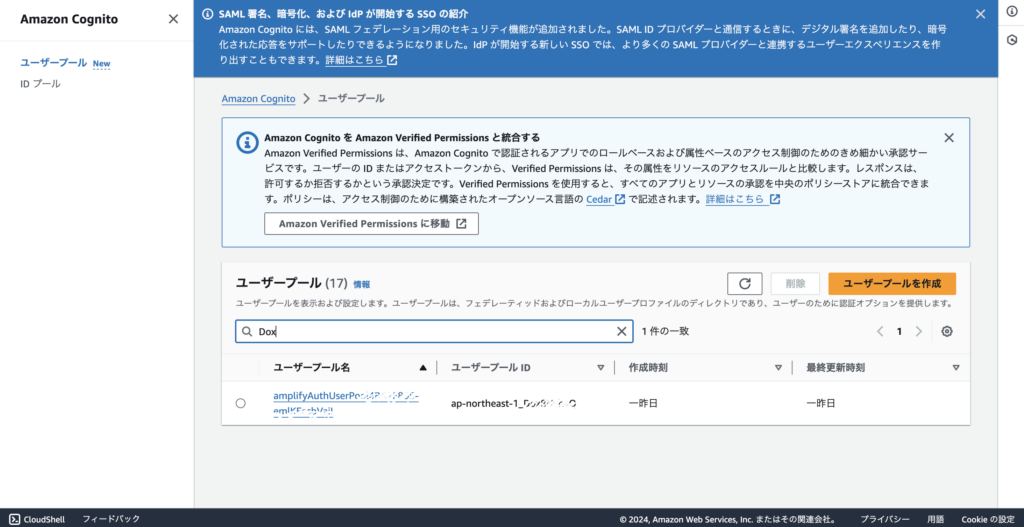Open プライバシー footer link

click(x=884, y=519)
